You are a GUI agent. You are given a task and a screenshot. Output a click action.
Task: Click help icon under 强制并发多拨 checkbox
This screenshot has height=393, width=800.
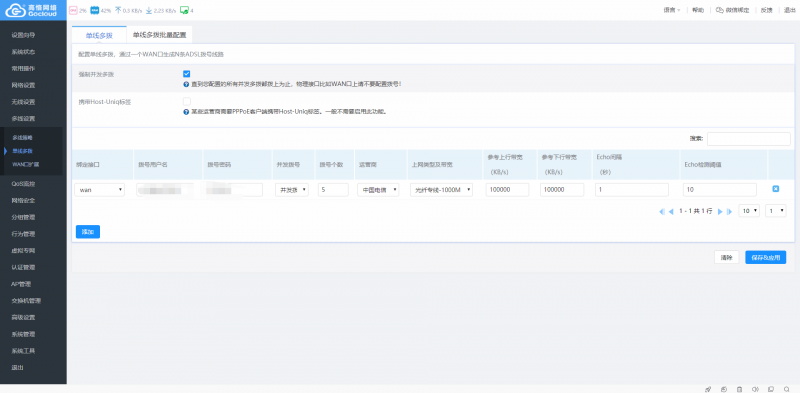[186, 84]
